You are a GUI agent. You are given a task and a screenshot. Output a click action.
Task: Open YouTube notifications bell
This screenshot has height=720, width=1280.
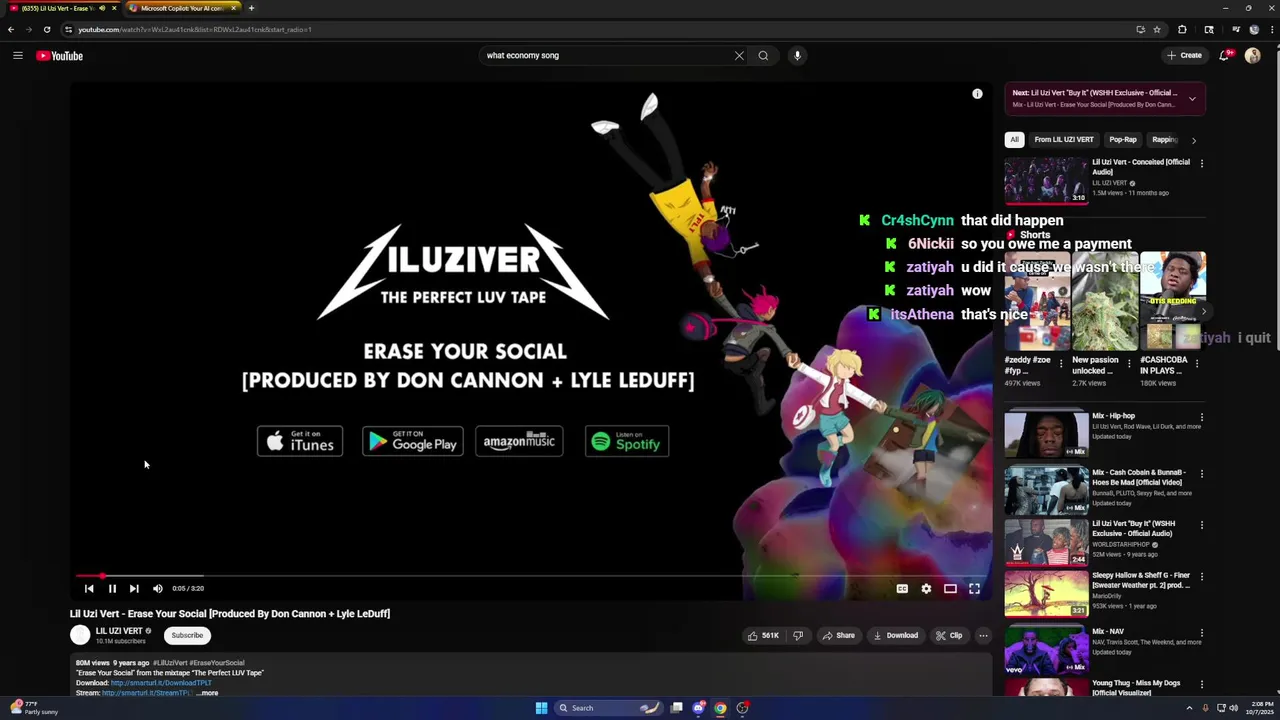click(1224, 56)
